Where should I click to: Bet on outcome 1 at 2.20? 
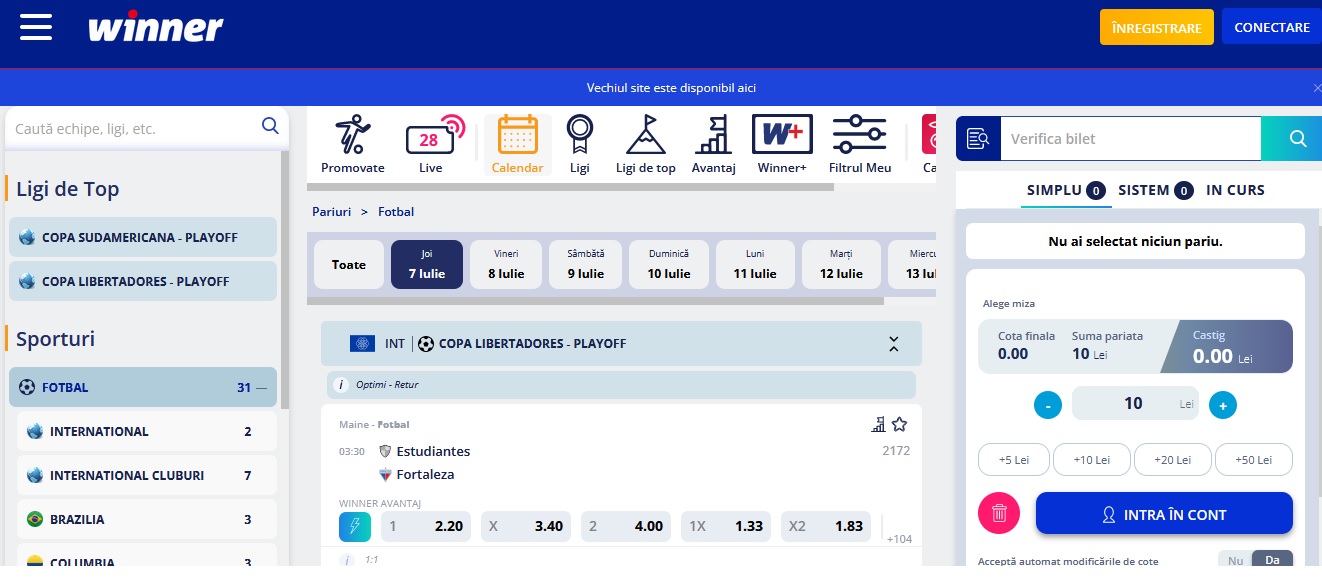(x=427, y=526)
